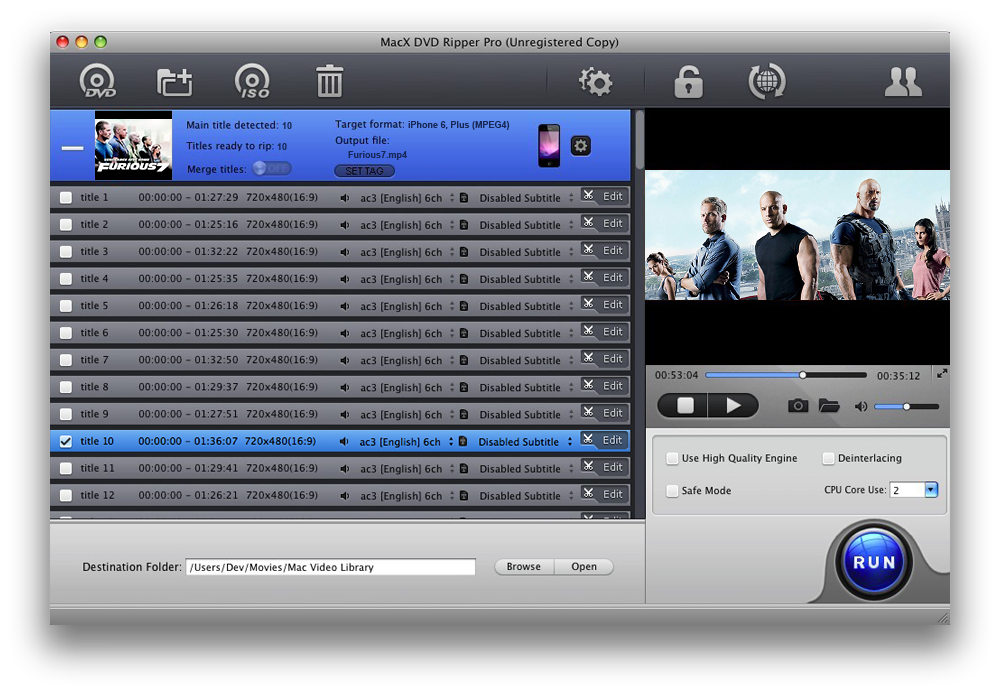Collapse the movie with the minus icon
The image size is (1000, 693).
(x=72, y=148)
